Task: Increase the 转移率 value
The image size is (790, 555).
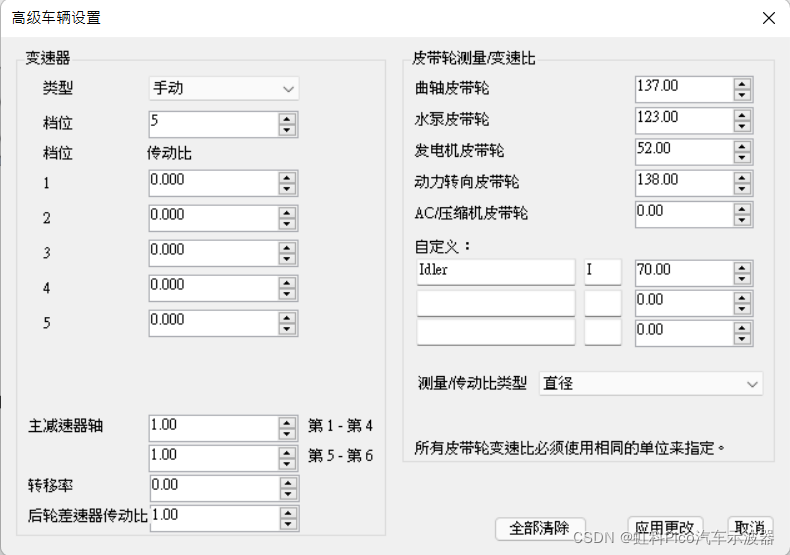Action: click(288, 483)
